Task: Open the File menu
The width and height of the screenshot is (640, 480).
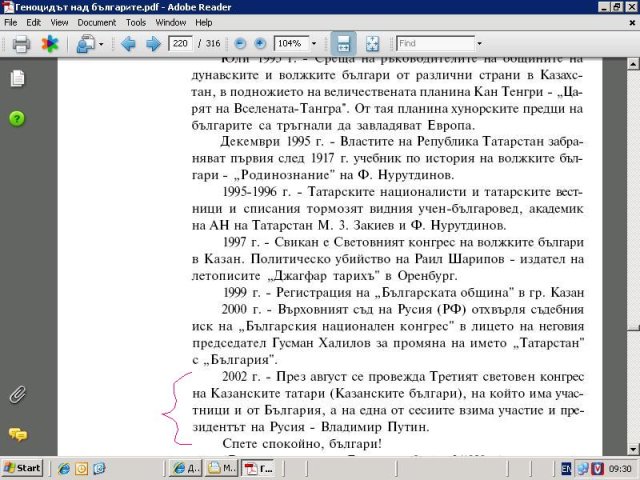Action: [11, 22]
